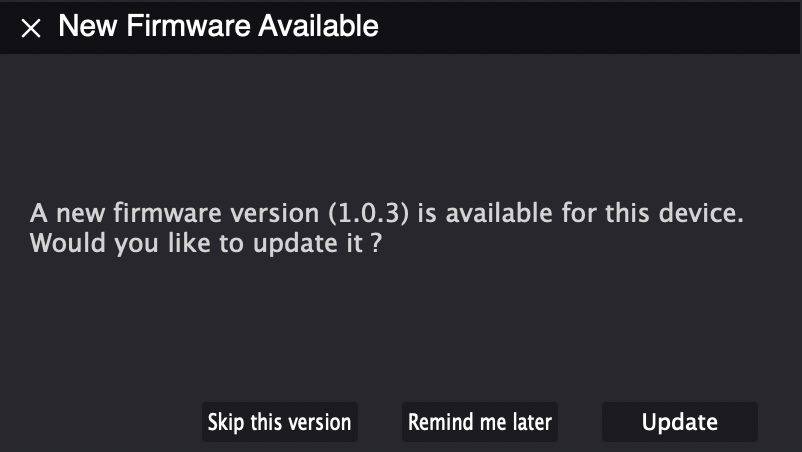Click the New Firmware Available title text

(218, 27)
